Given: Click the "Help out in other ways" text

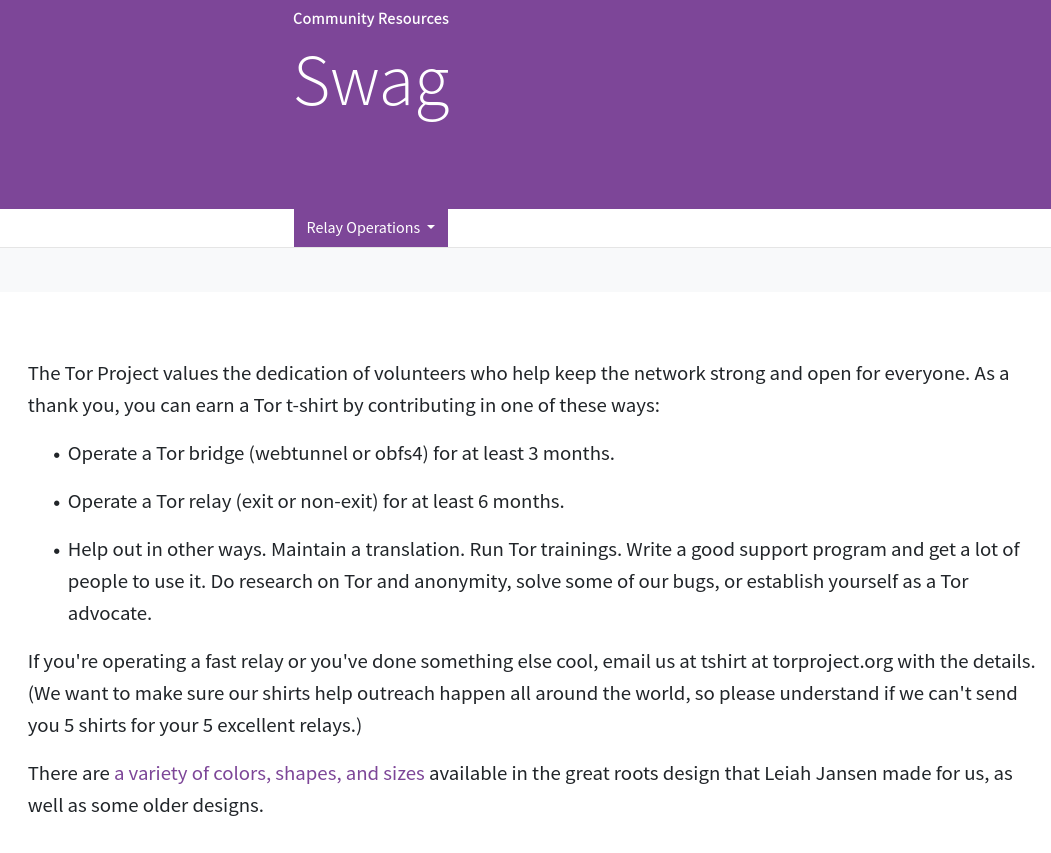Looking at the screenshot, I should coord(166,549).
